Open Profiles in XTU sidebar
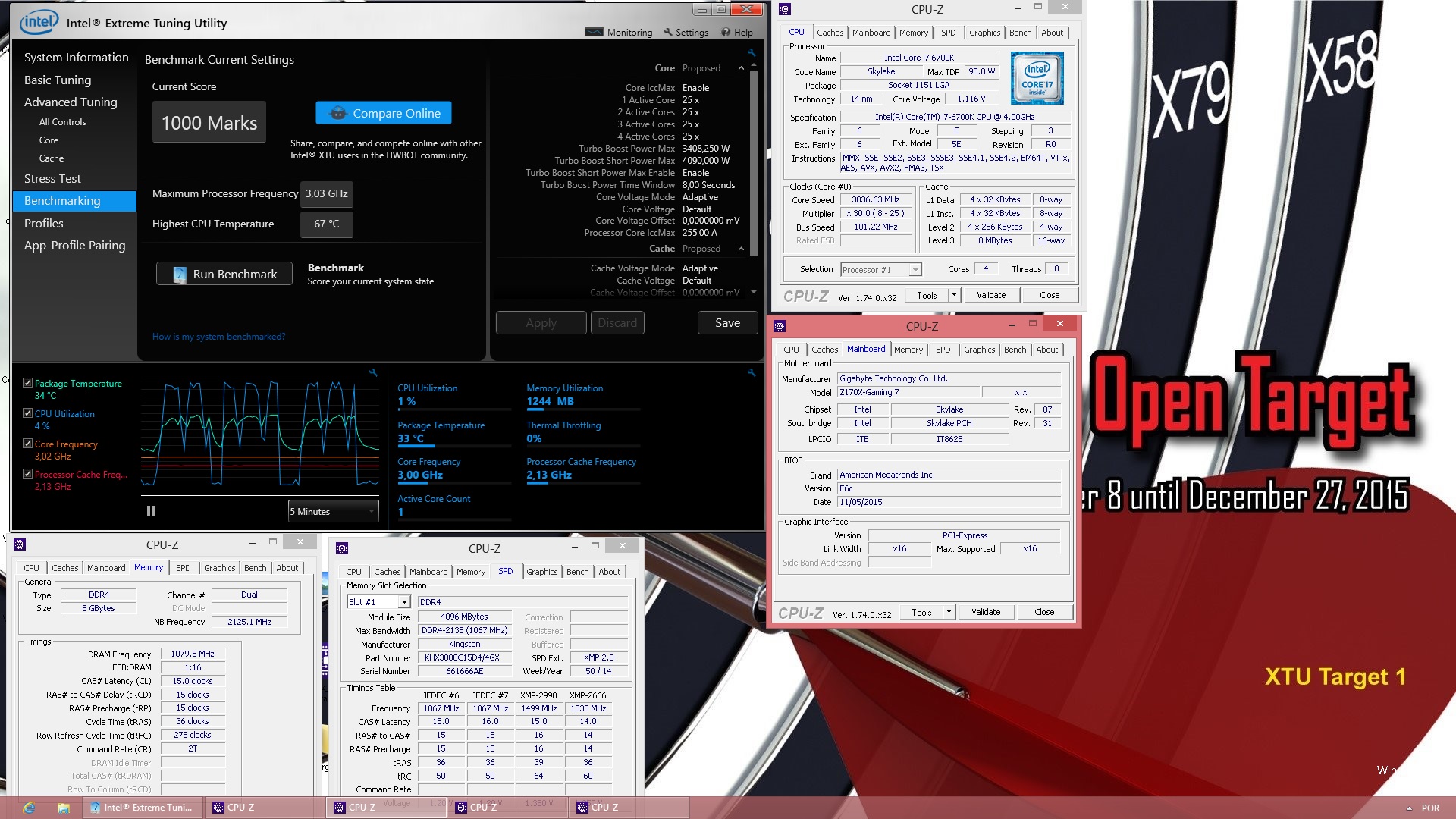Viewport: 1456px width, 819px height. coord(43,223)
